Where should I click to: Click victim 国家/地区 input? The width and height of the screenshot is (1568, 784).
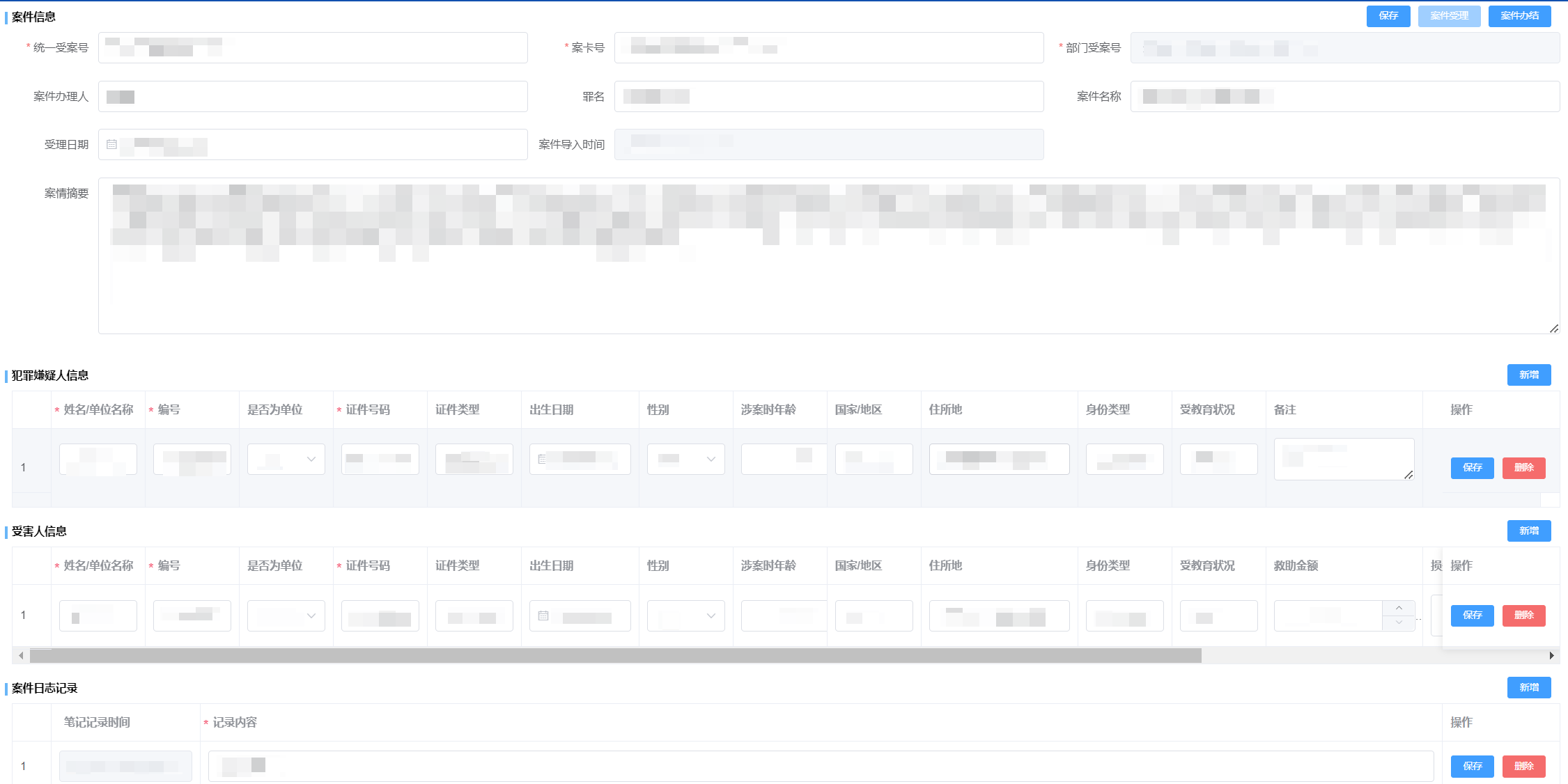pyautogui.click(x=874, y=616)
